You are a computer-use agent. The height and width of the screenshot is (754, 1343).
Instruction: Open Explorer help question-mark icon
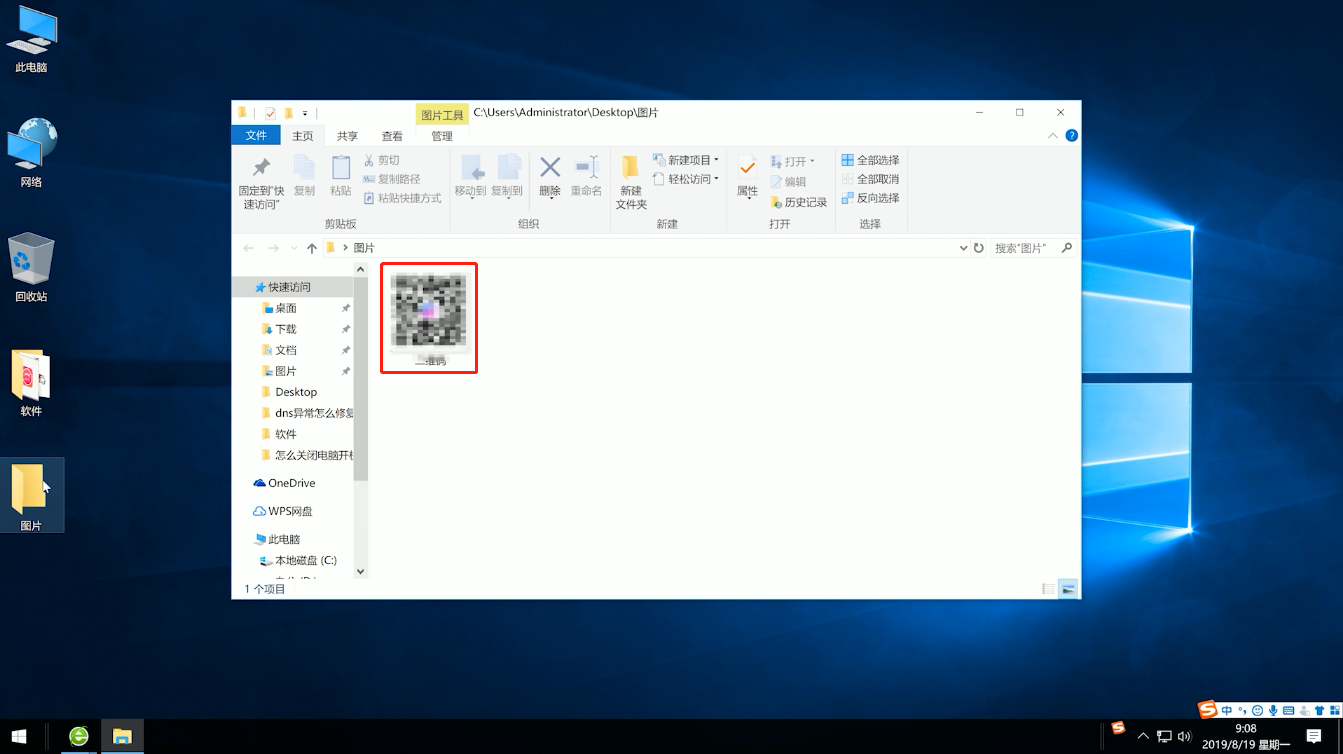coord(1071,136)
